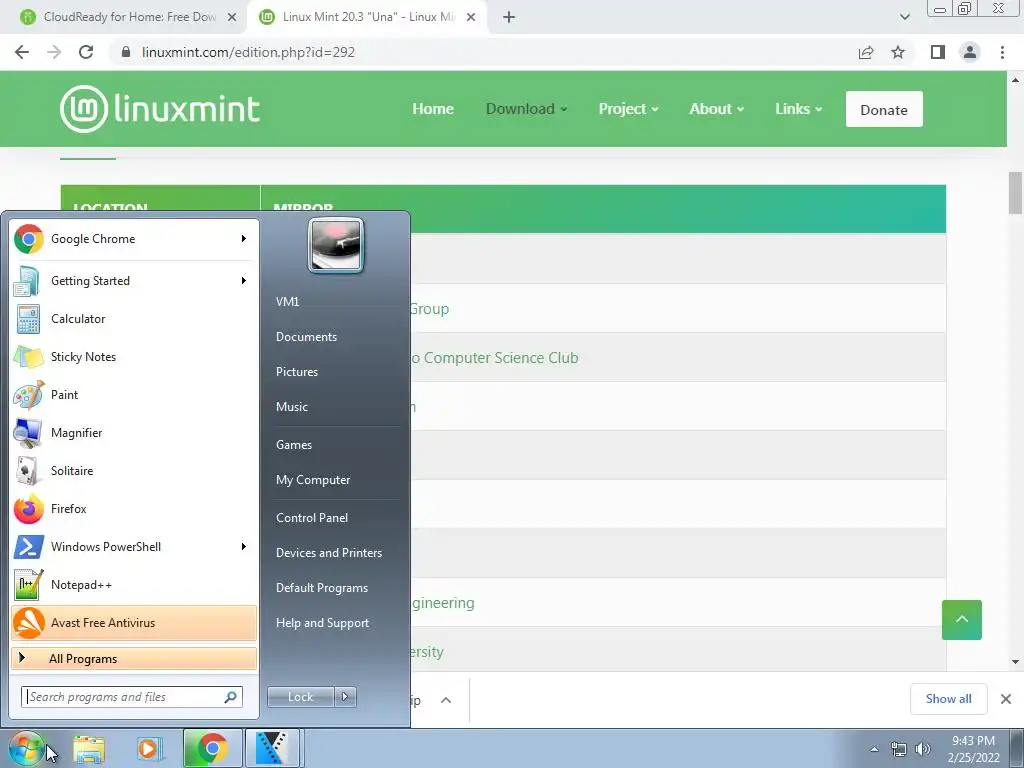Screen dimensions: 1024x768
Task: Click Show all downloads
Action: point(948,699)
